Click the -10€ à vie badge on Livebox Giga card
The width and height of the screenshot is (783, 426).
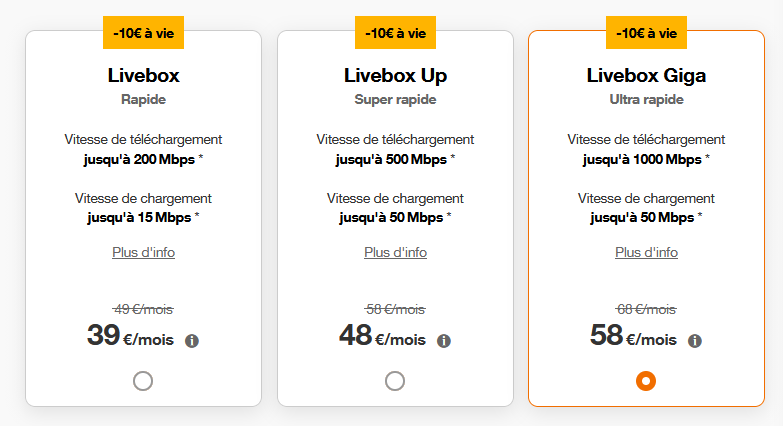pos(646,33)
